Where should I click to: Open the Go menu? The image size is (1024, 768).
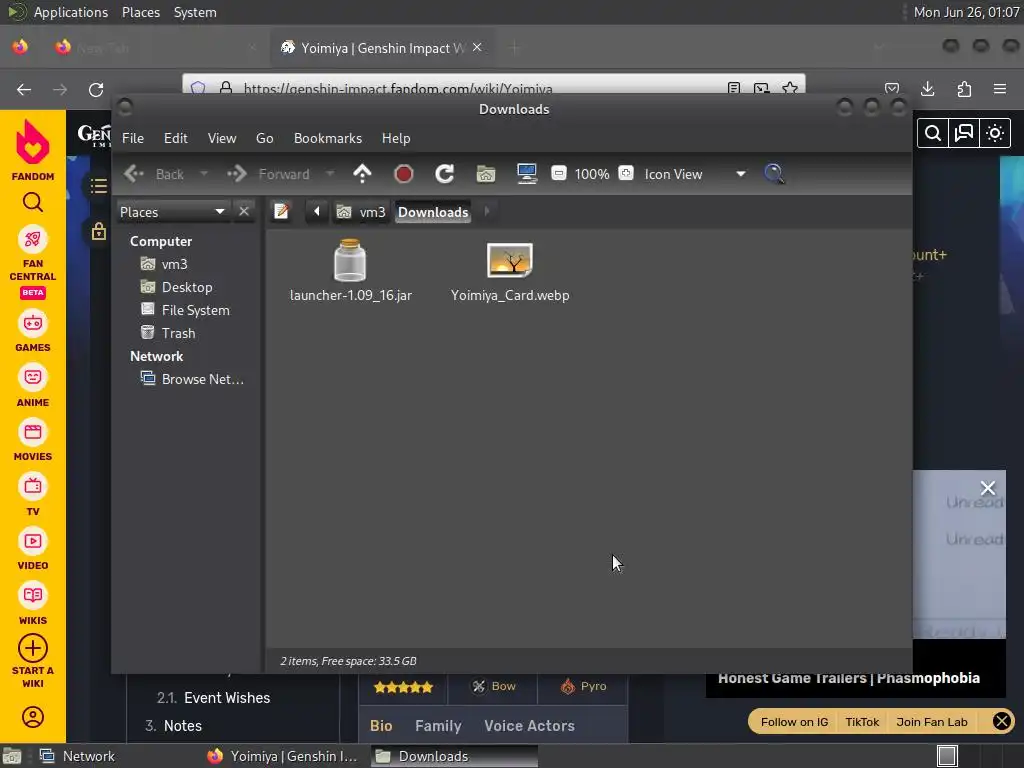coord(264,138)
